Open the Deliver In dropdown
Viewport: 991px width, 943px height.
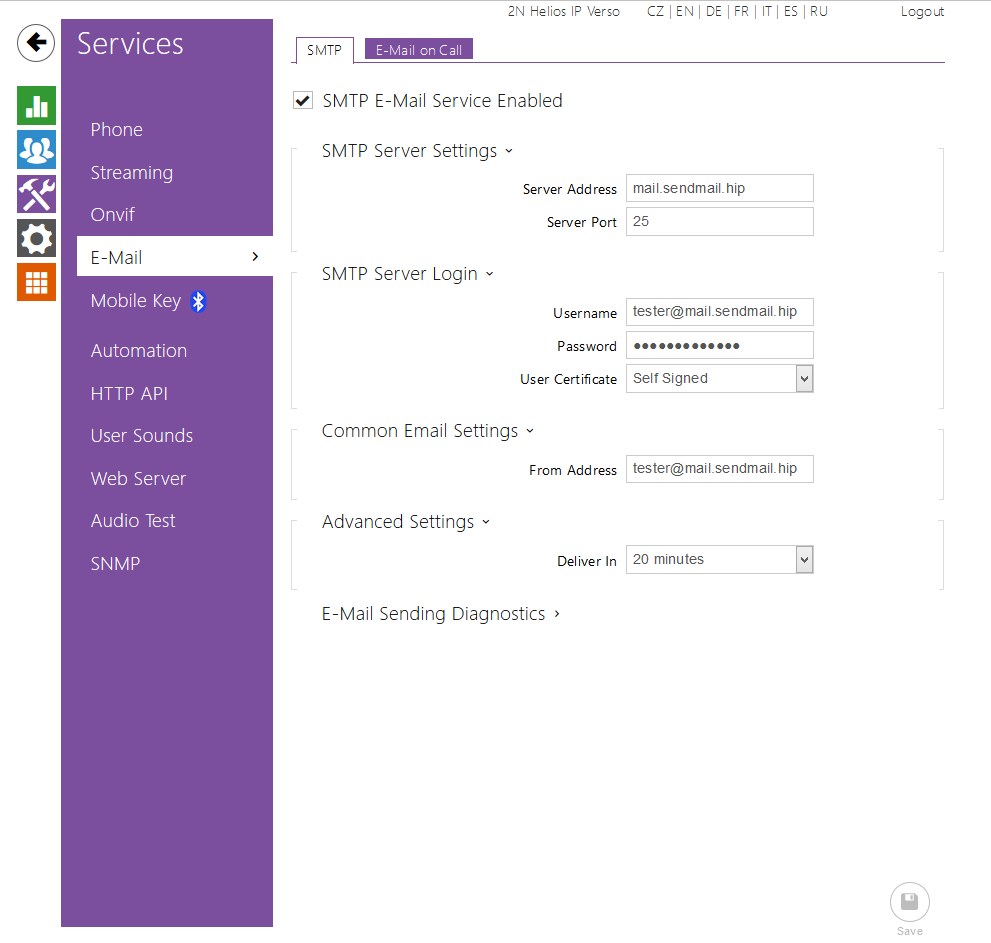719,560
